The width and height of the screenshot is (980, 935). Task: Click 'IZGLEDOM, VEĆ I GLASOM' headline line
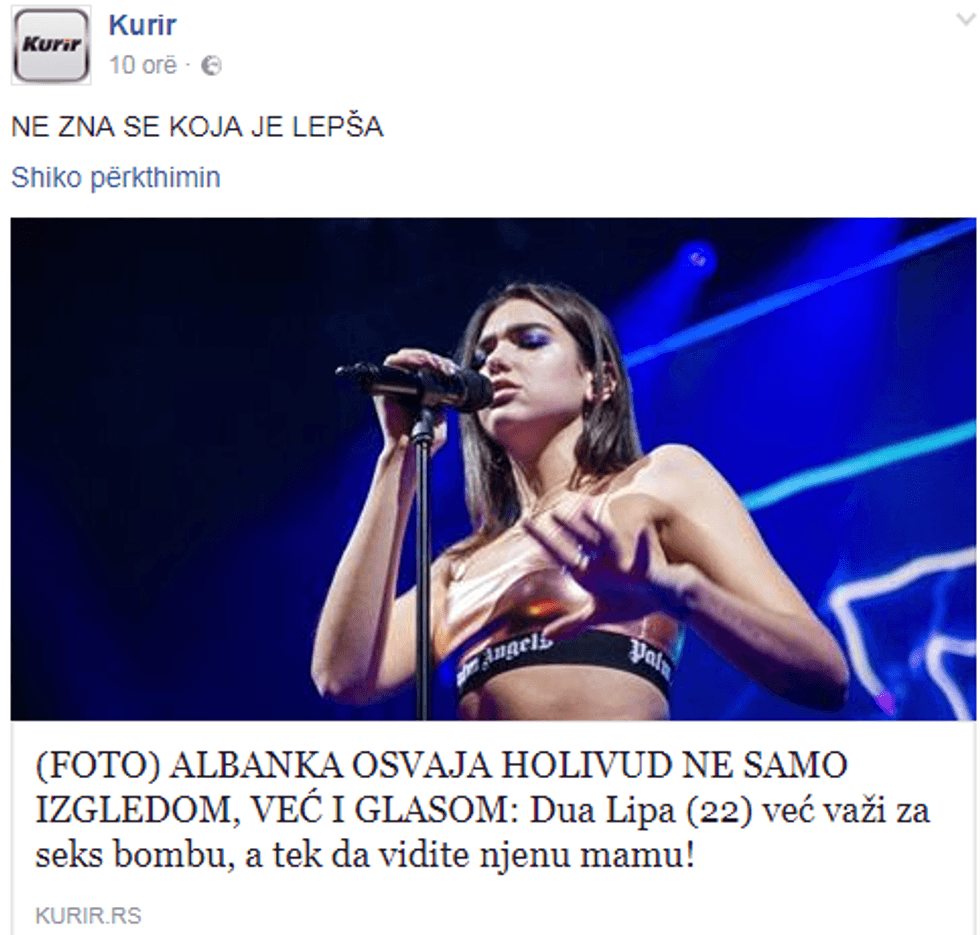coord(277,811)
